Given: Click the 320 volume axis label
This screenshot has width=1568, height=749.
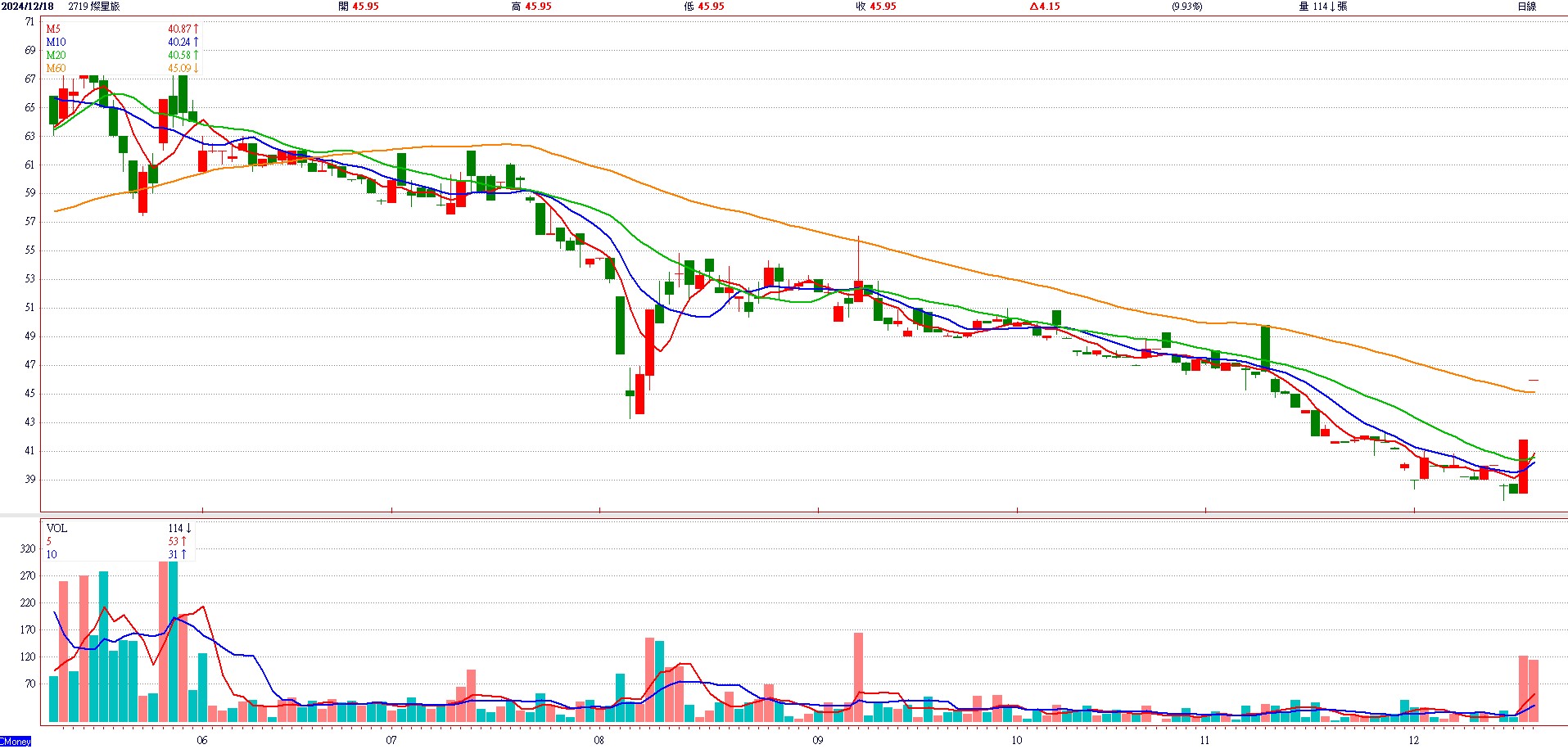Looking at the screenshot, I should tap(28, 548).
